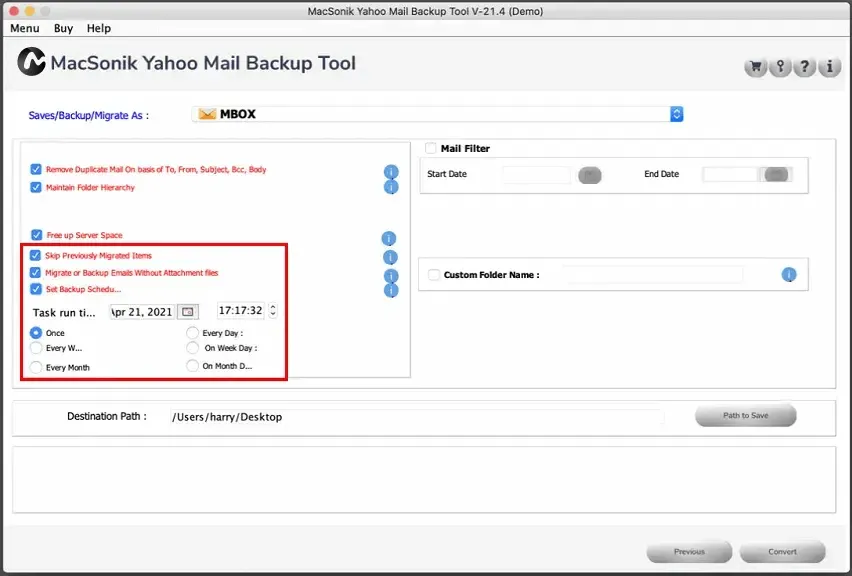
Task: Disable Free up Server Space checkbox
Action: (36, 235)
